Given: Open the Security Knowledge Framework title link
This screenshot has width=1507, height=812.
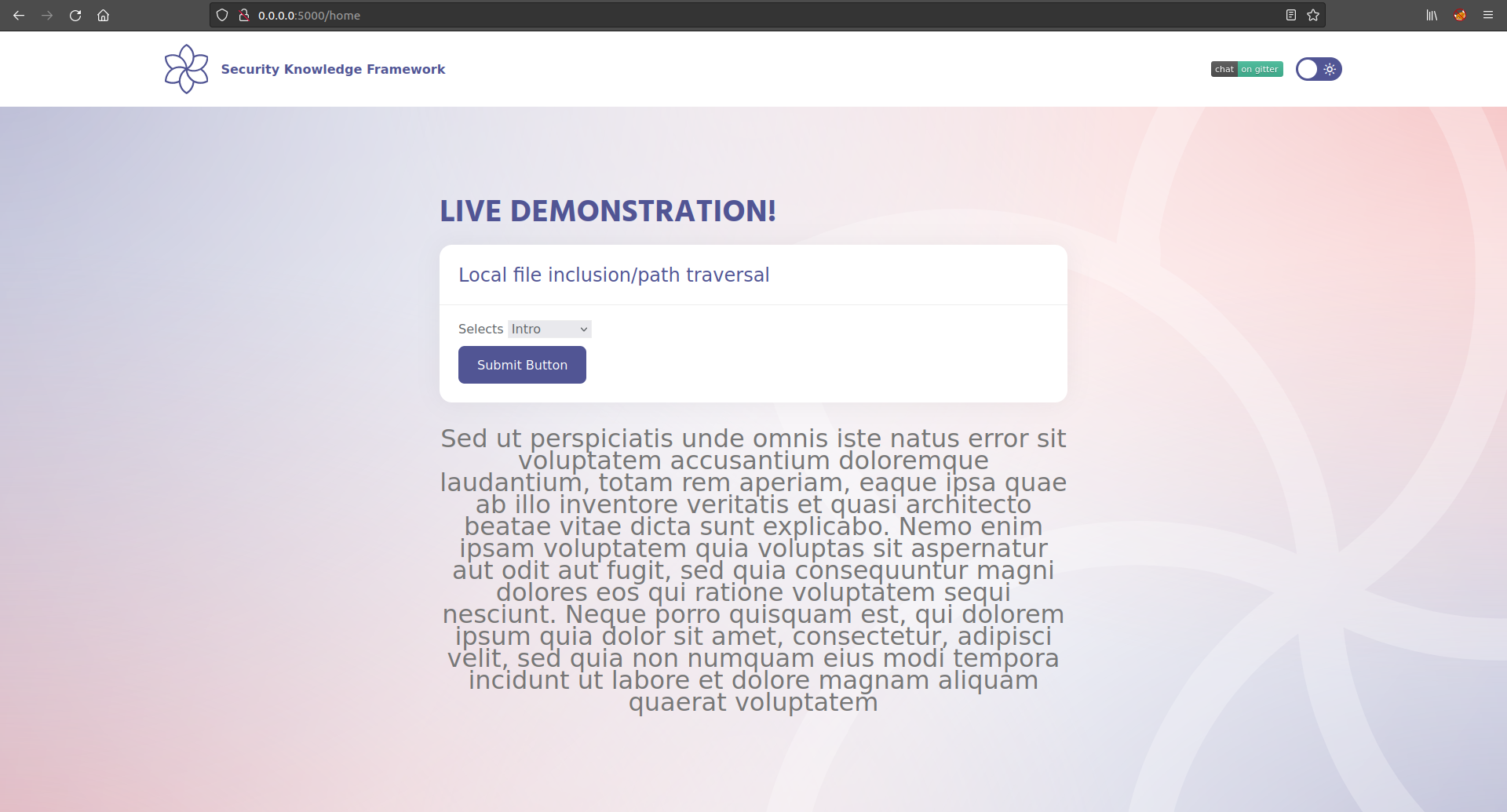Looking at the screenshot, I should tap(333, 69).
